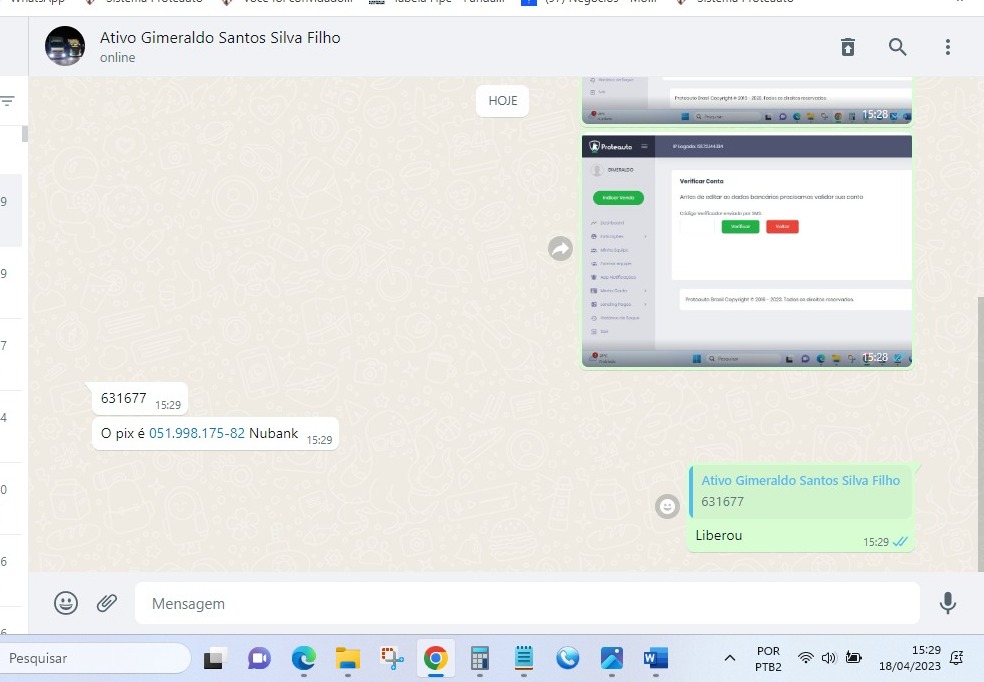
Task: Click the quoted 631677 reply message
Action: [x=800, y=491]
